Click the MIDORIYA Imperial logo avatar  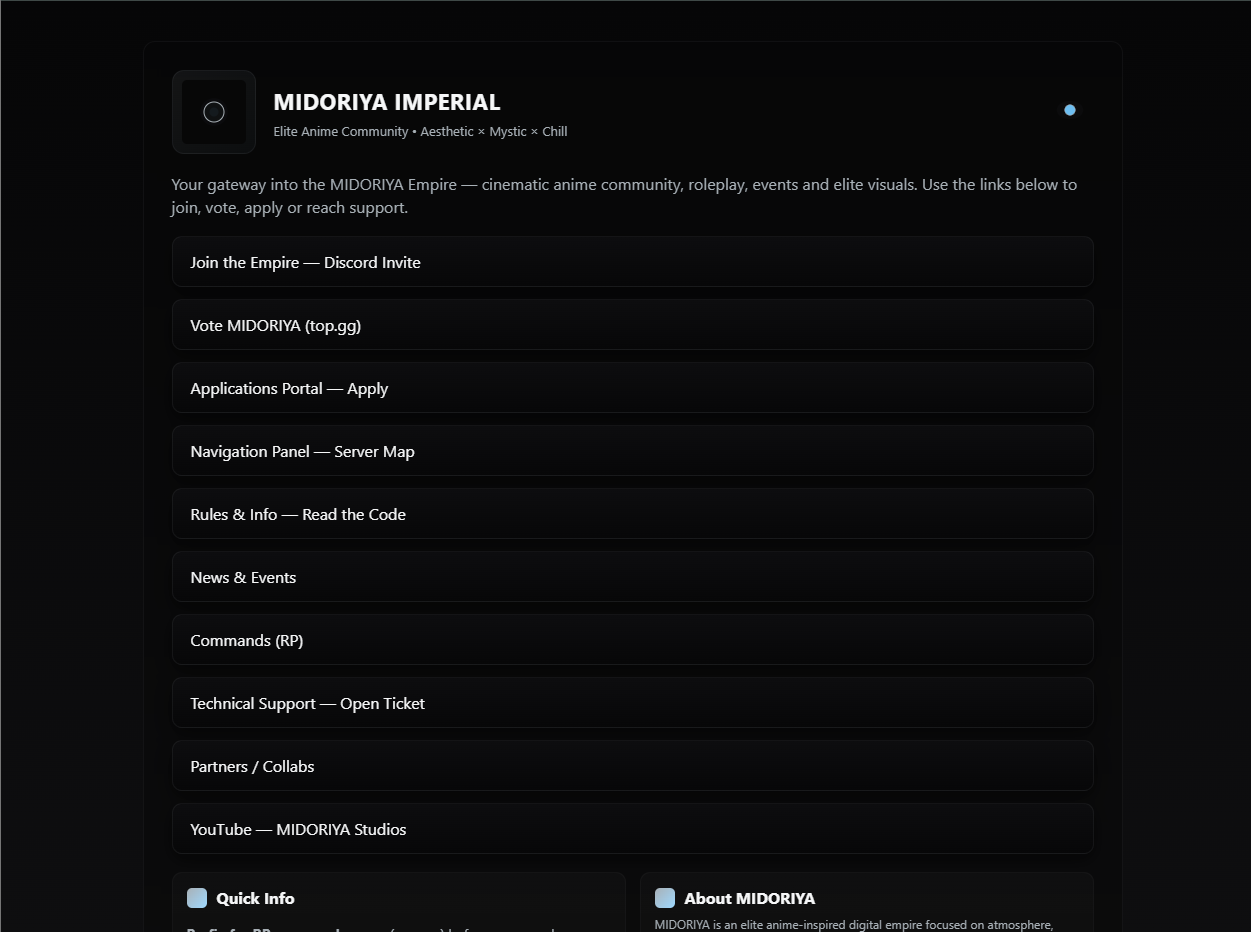214,112
